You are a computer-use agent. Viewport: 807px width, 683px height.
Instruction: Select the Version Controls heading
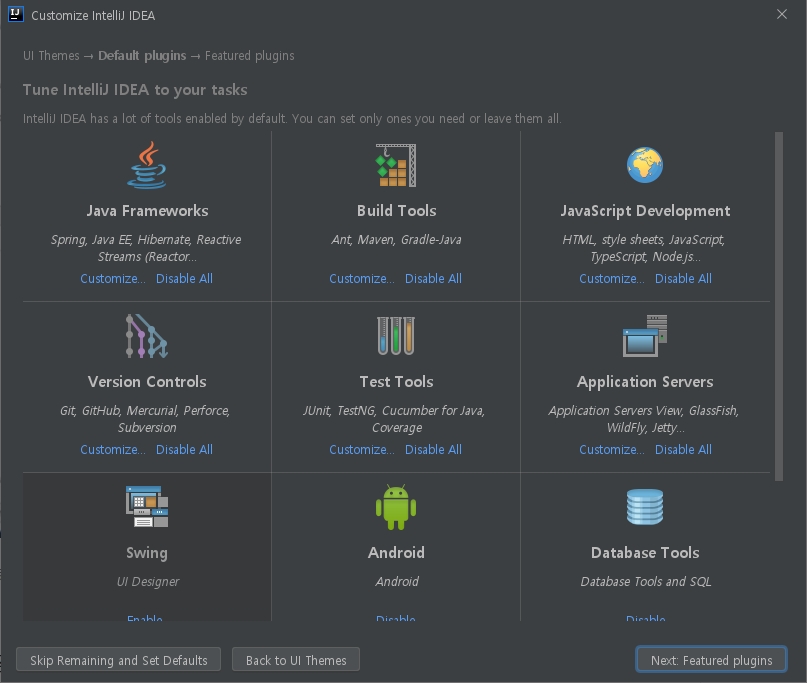point(147,381)
